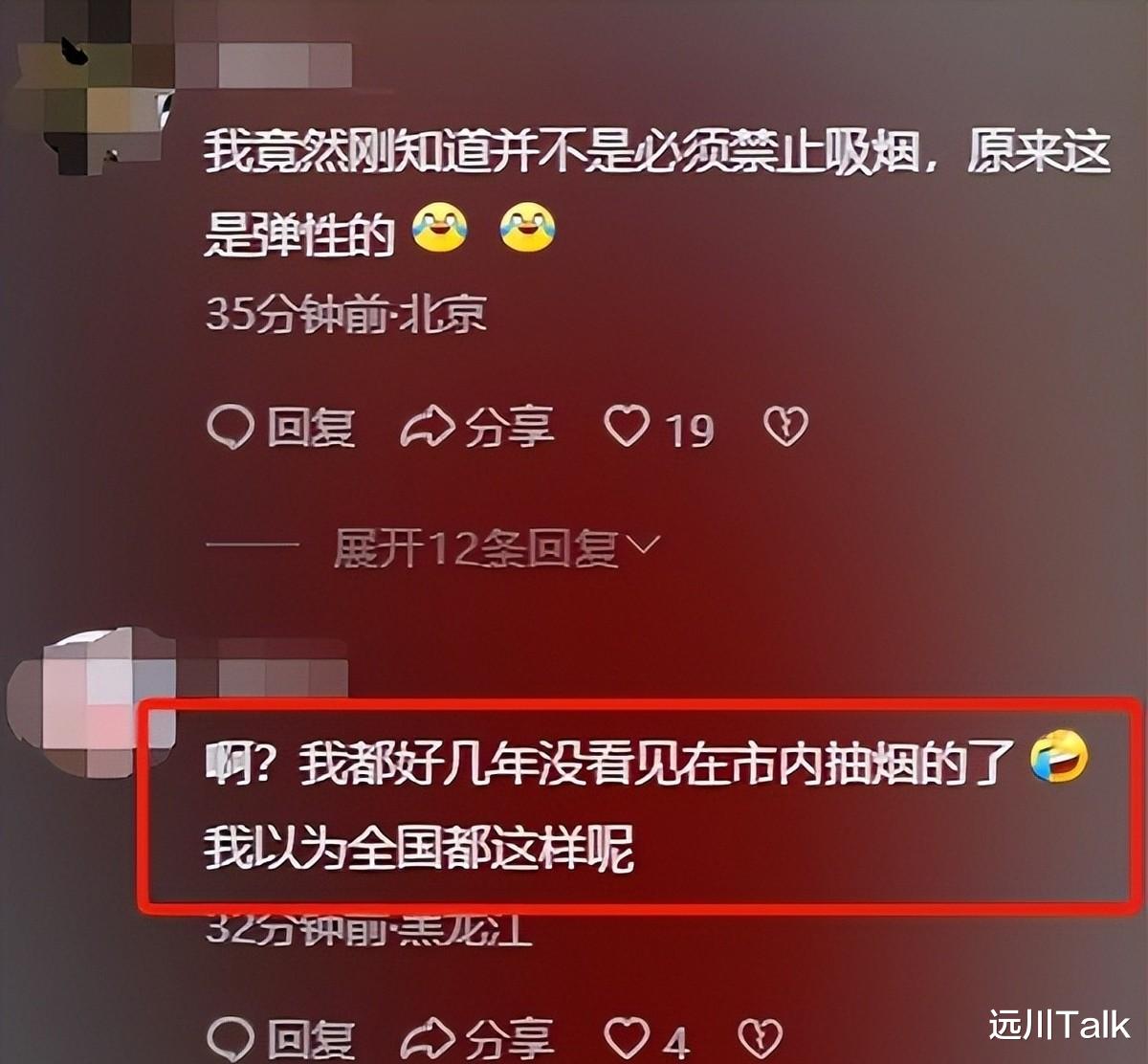
Task: Reply to the Beijing comment
Action: pyautogui.click(x=281, y=429)
